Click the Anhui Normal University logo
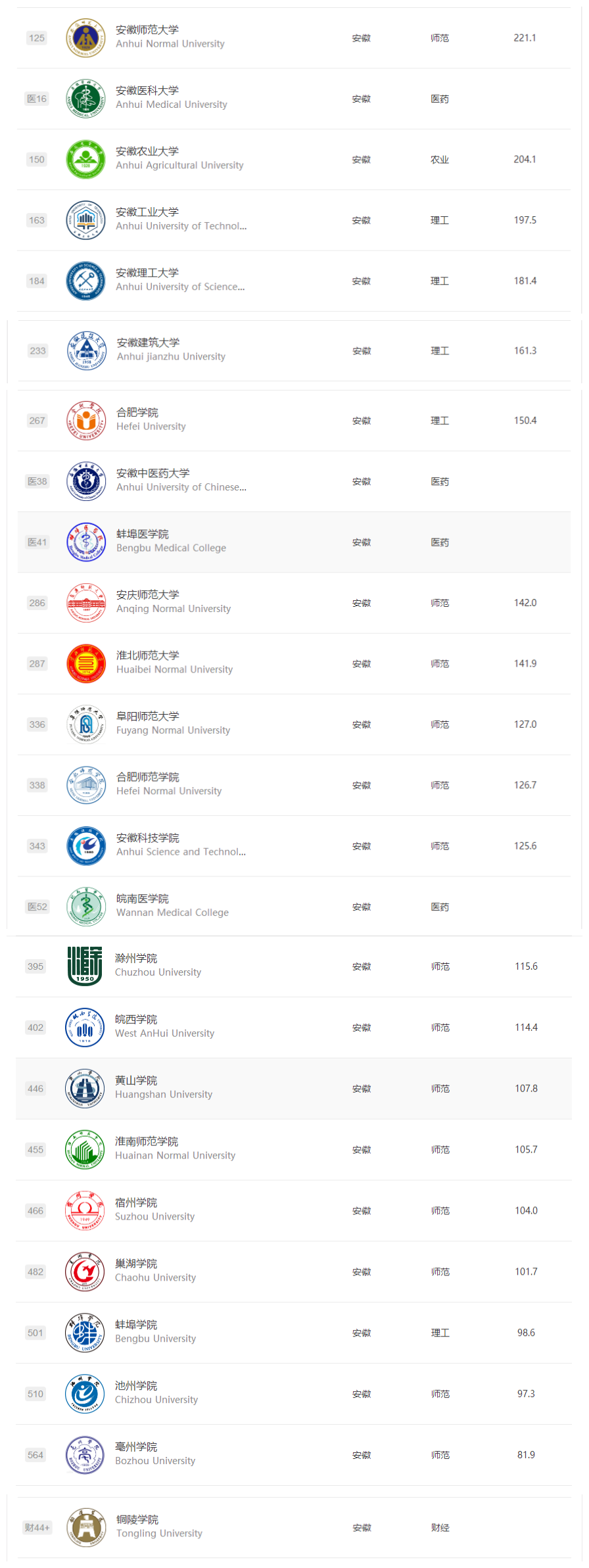The image size is (589, 1568). tap(85, 38)
